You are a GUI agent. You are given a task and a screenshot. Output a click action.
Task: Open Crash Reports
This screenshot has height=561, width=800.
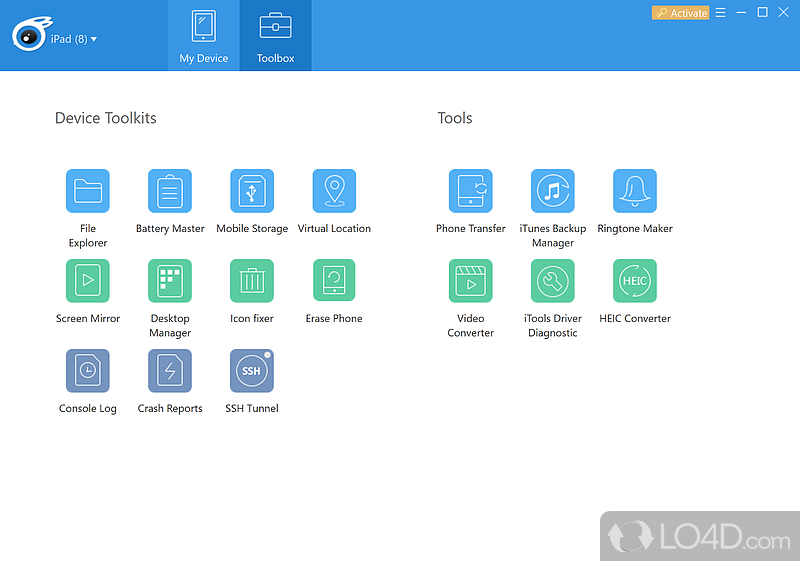point(170,371)
